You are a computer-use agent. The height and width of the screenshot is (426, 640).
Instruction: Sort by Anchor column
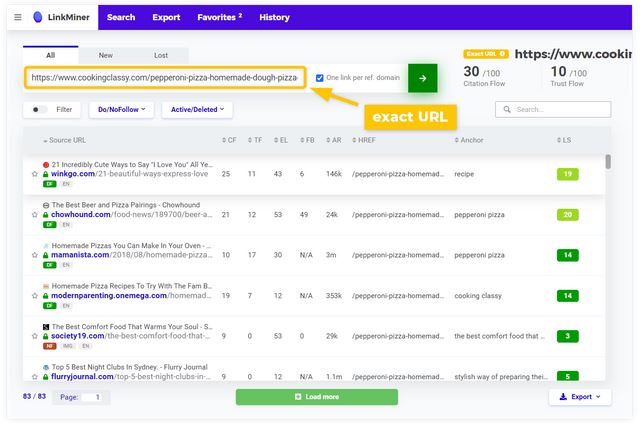[469, 140]
